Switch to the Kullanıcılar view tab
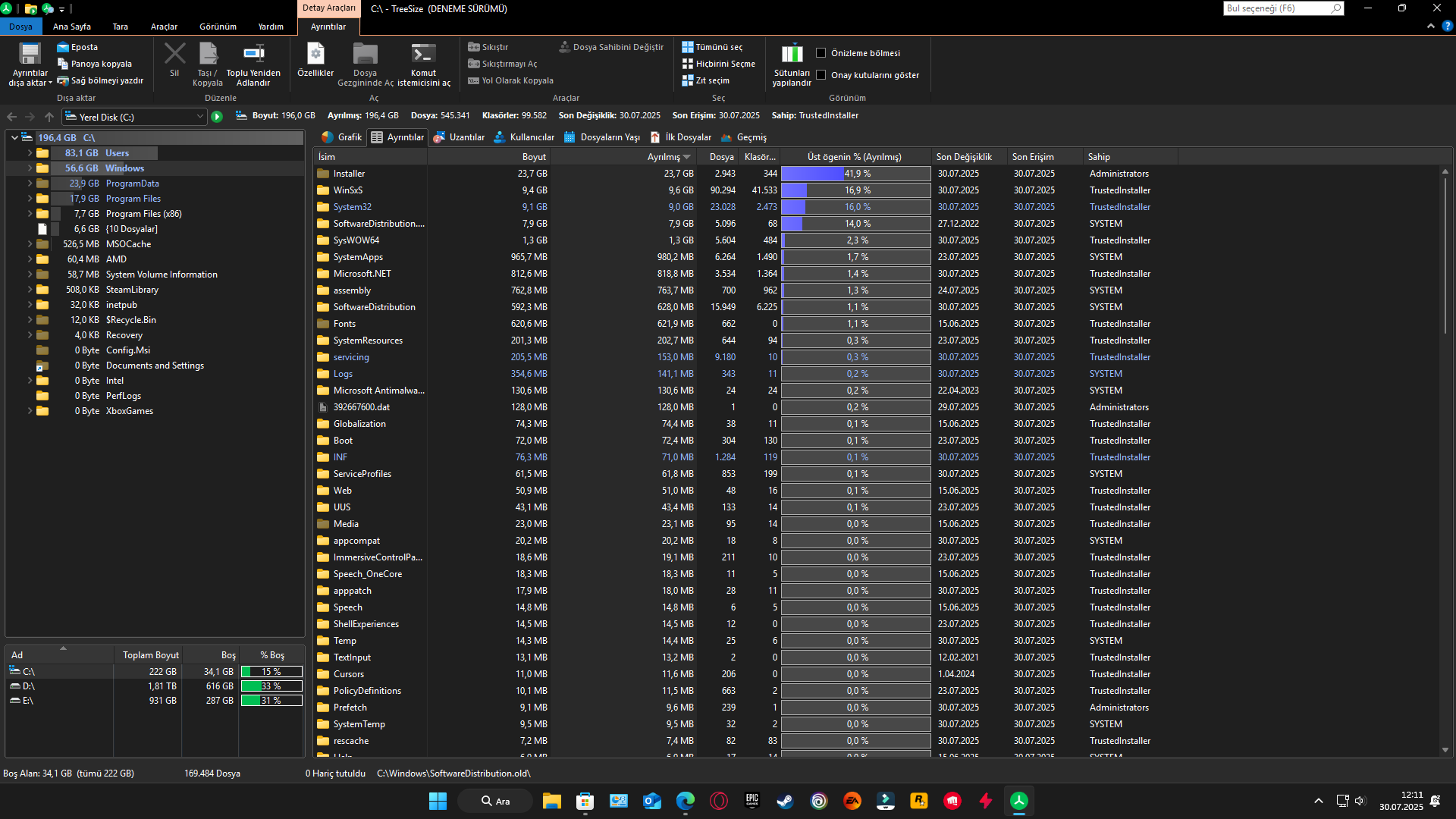 tap(524, 137)
